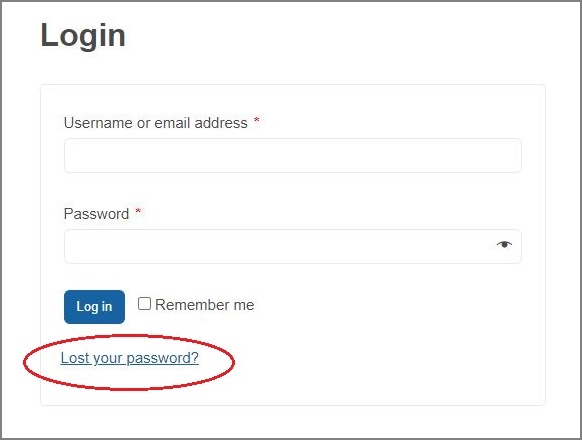Show password using the eye icon

[504, 244]
